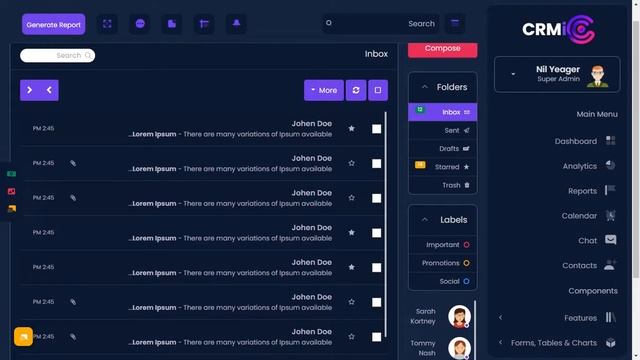The image size is (640, 360).
Task: Open notifications bell icon
Action: (236, 24)
